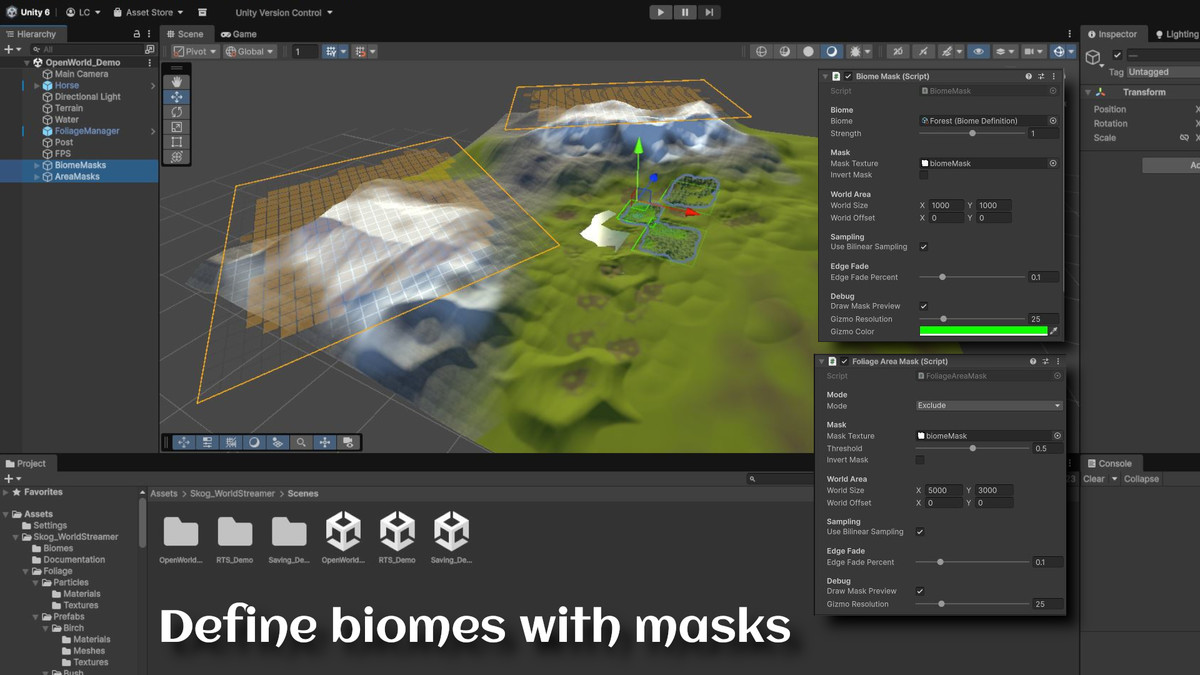This screenshot has height=675, width=1200.
Task: Select the Move tool in Scene toolbar
Action: coord(177,97)
